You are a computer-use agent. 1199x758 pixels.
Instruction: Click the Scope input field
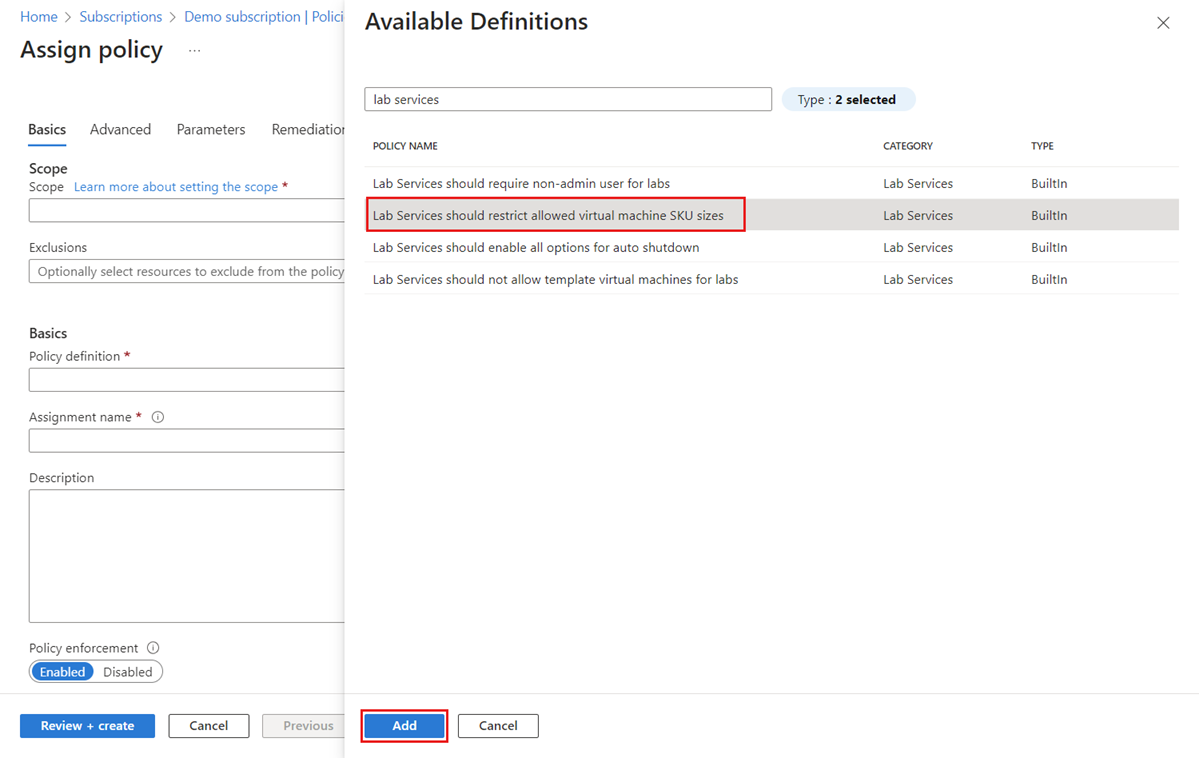coord(187,210)
